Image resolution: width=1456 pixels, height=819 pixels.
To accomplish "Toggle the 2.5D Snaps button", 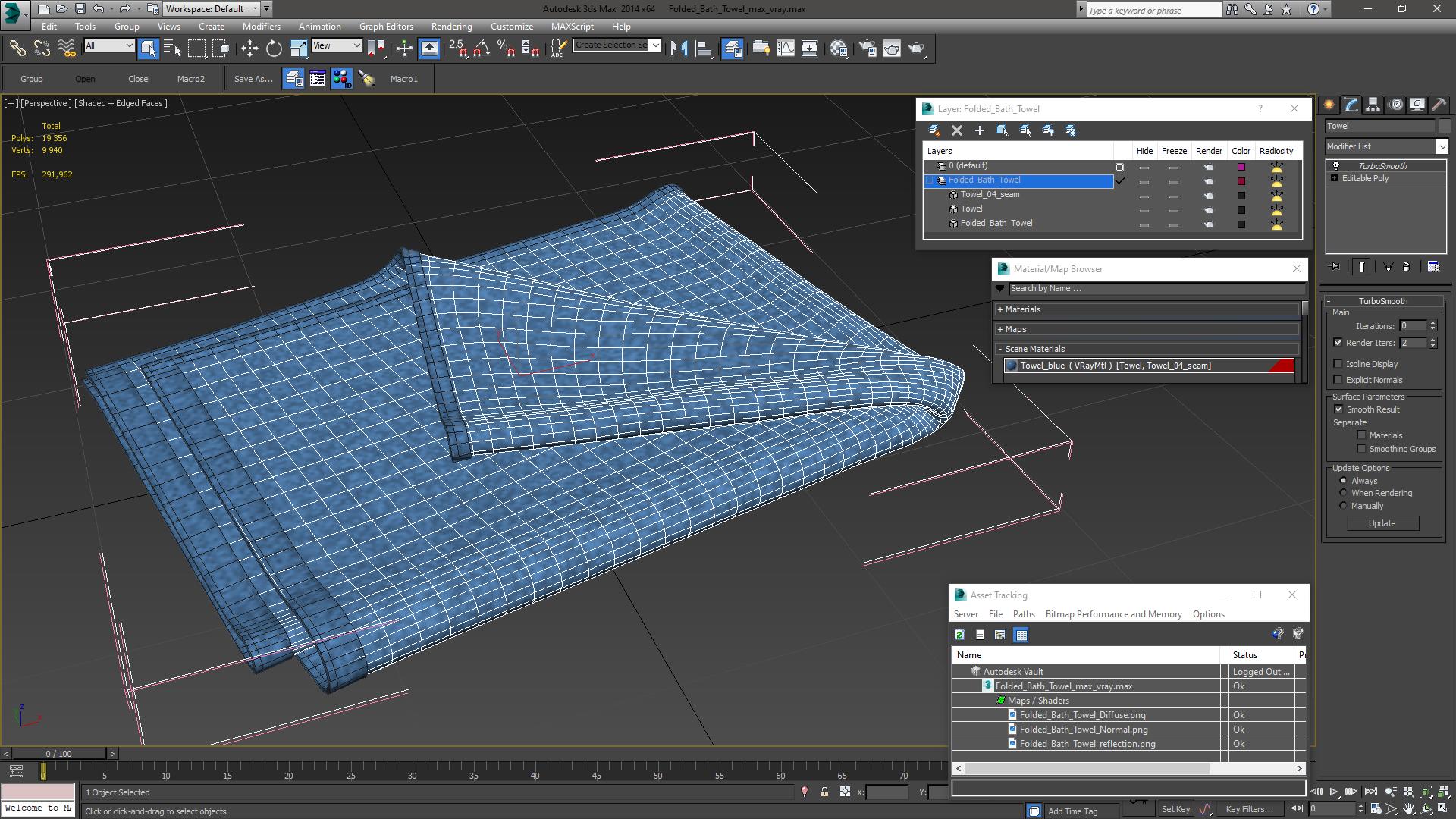I will pos(458,49).
